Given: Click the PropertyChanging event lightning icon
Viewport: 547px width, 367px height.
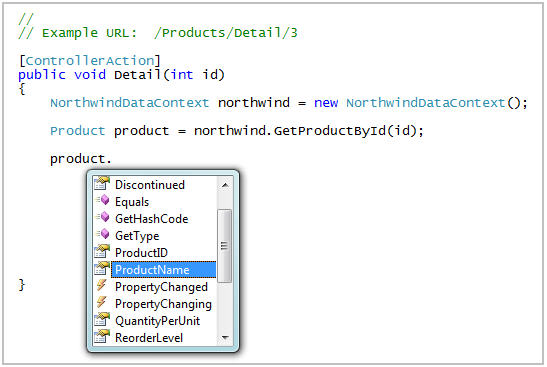Looking at the screenshot, I should [102, 302].
